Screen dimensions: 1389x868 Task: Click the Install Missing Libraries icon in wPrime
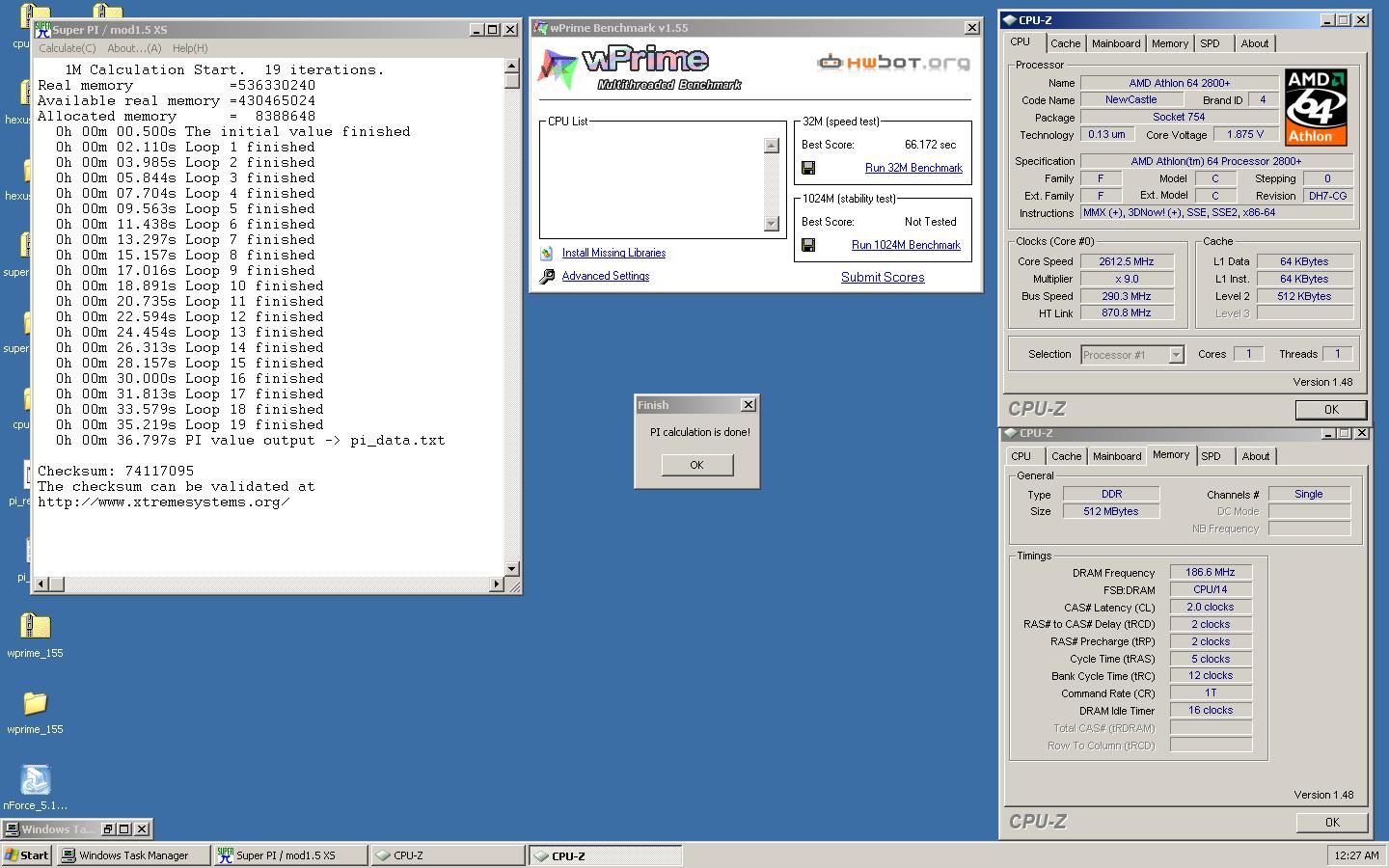point(547,254)
